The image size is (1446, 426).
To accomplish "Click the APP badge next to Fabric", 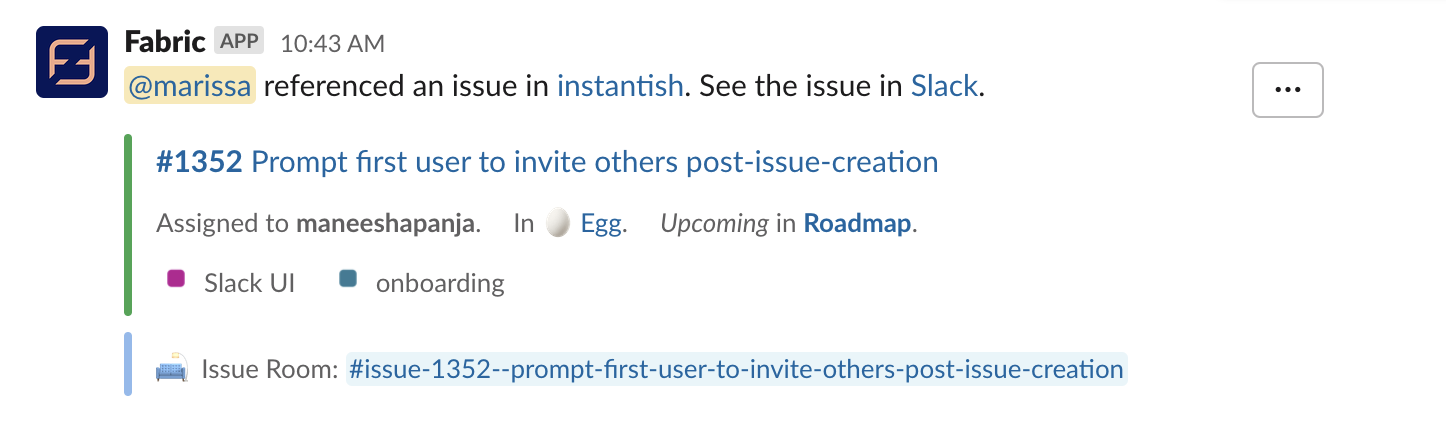I will (239, 42).
